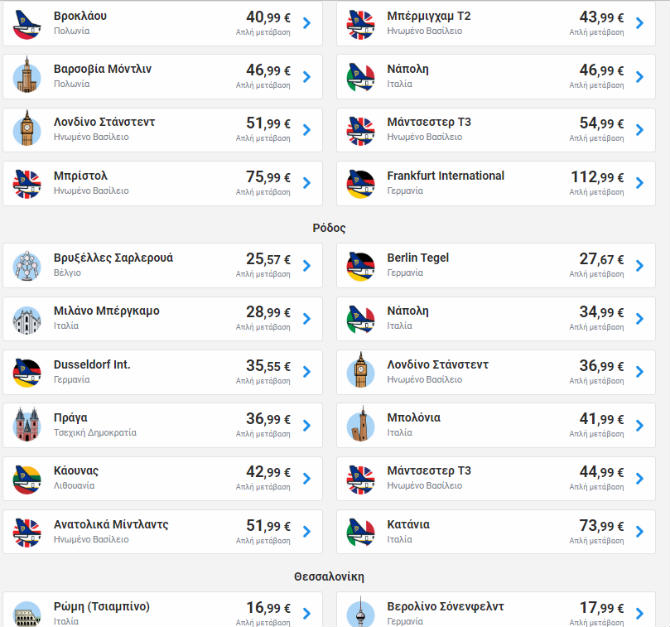Expand the Βροκλάου flight using its arrow
This screenshot has height=627, width=670.
tap(306, 23)
